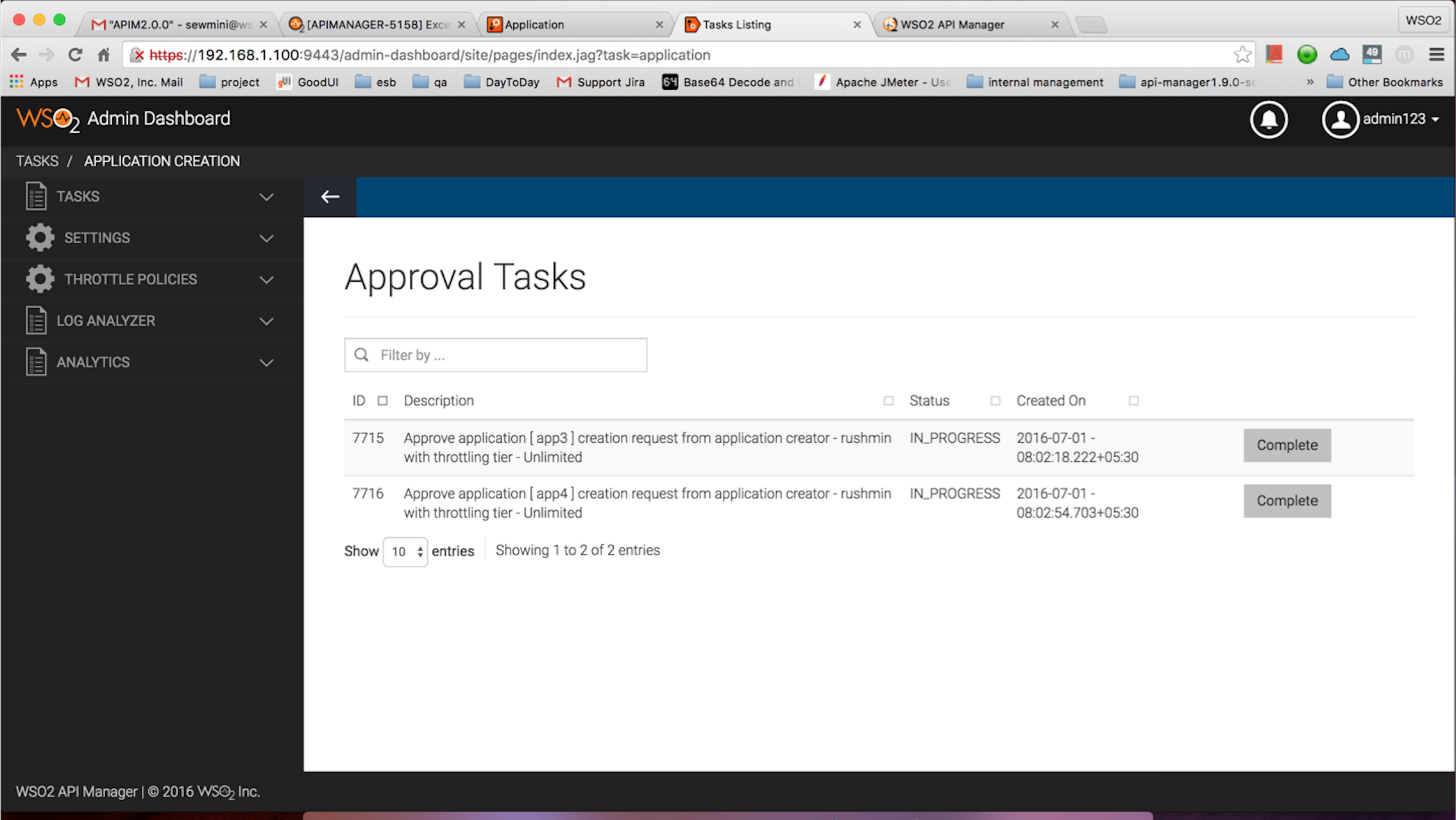Open notifications via the bell icon
This screenshot has height=820, width=1456.
[1269, 119]
